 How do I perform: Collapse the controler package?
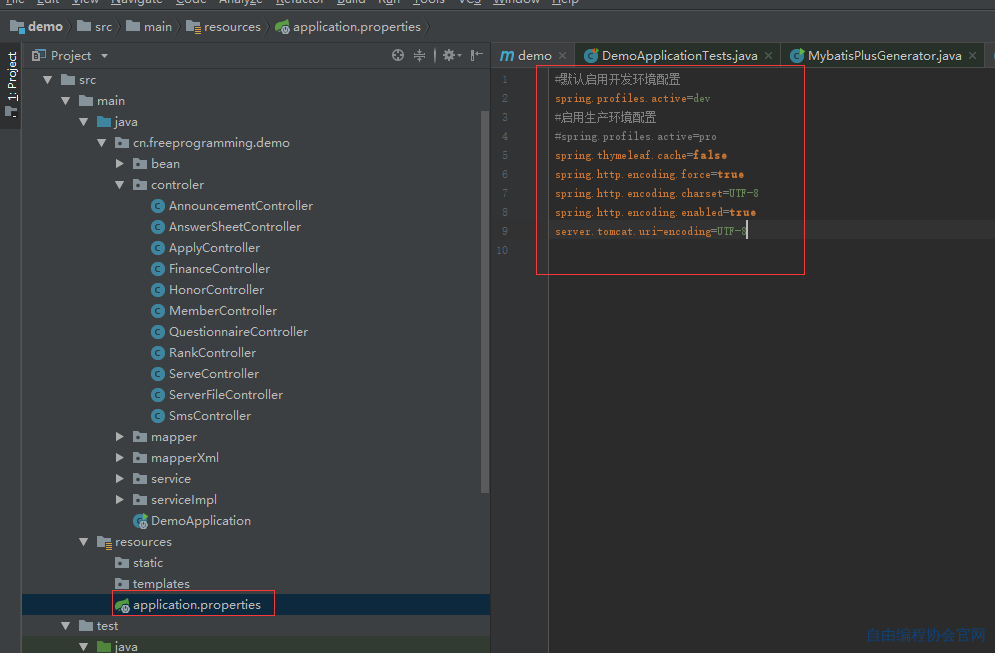coord(119,185)
